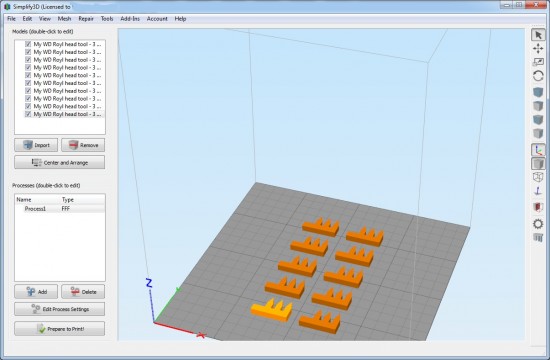Toggle solid model rendering

(538, 164)
